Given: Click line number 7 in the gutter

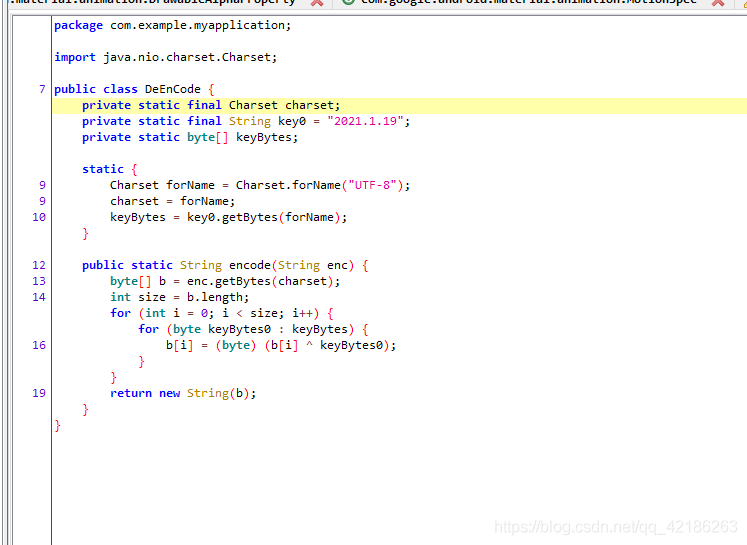Looking at the screenshot, I should 42,89.
